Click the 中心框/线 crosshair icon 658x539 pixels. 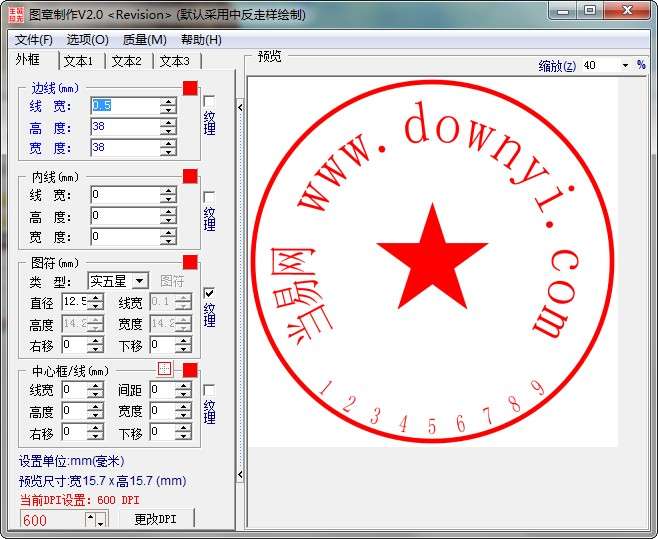coord(165,369)
